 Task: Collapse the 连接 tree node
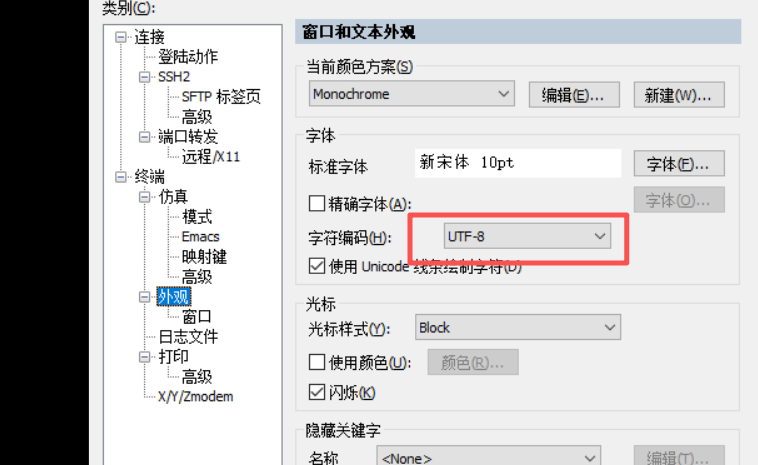122,37
